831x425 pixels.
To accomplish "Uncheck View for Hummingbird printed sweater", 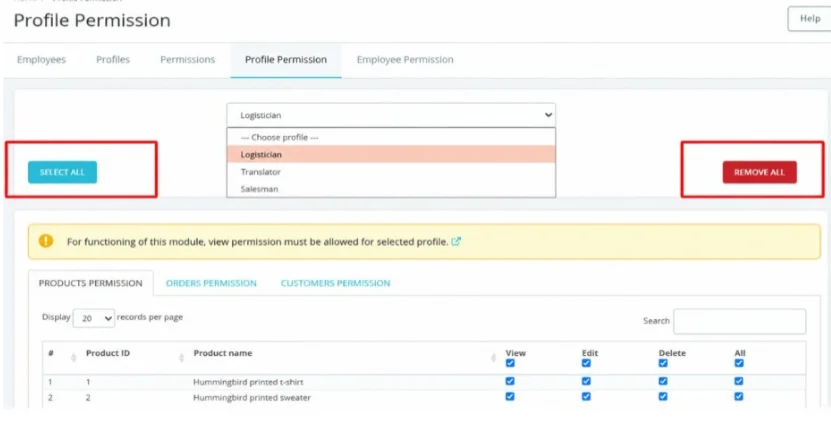I will (510, 396).
